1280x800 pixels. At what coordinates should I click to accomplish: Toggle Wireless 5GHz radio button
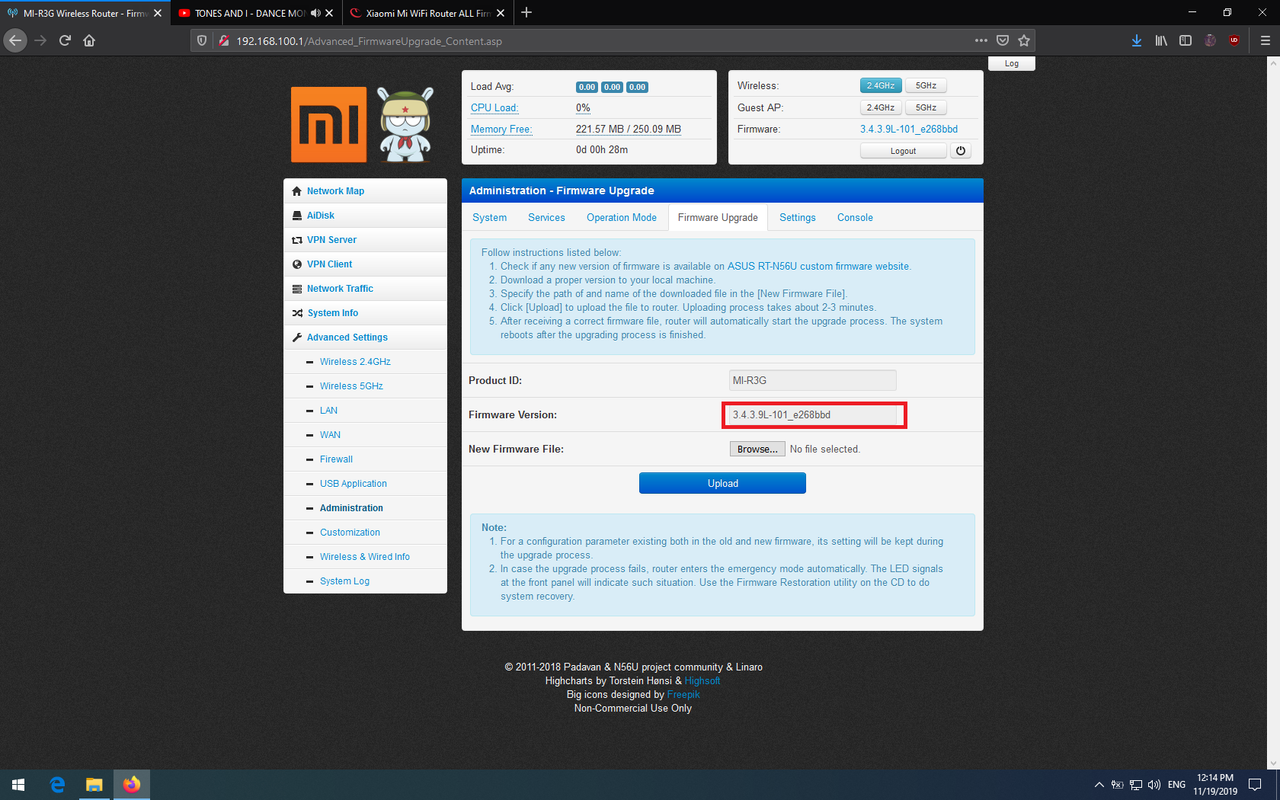tap(926, 86)
